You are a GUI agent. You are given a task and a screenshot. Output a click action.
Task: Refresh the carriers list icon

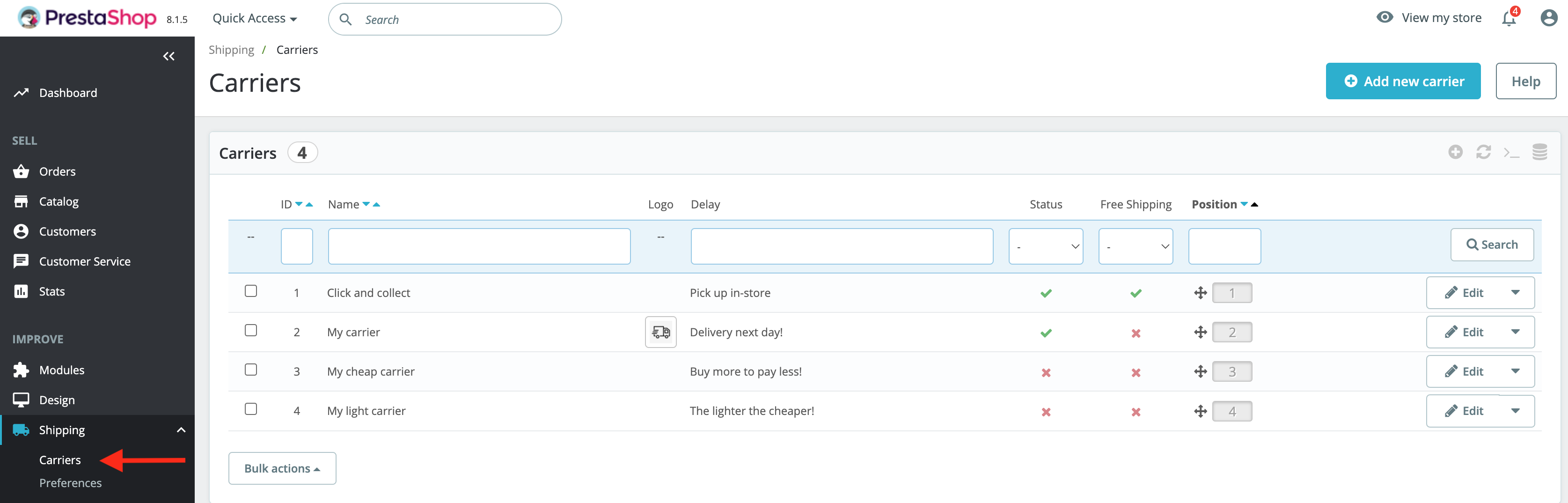coord(1483,152)
